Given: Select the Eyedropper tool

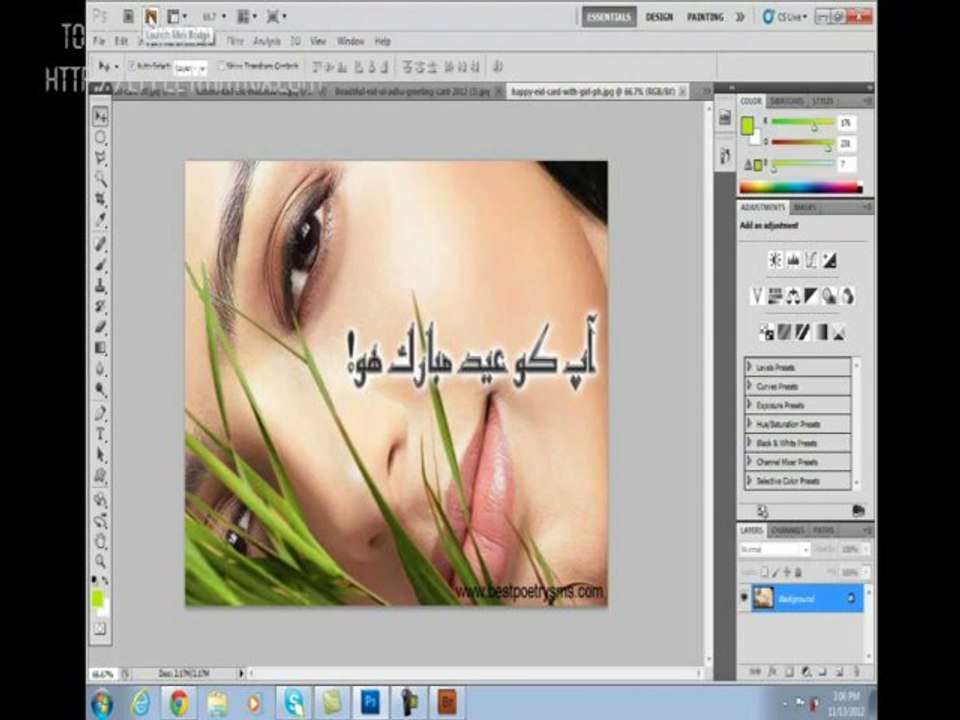Looking at the screenshot, I should tap(100, 220).
